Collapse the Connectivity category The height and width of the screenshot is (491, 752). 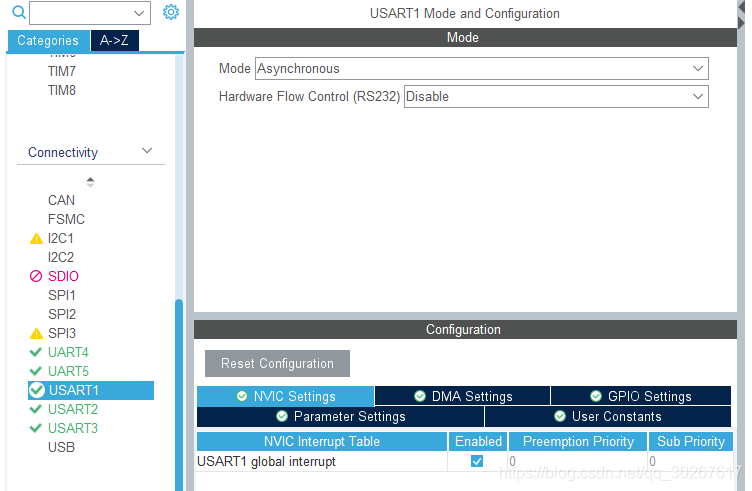147,151
